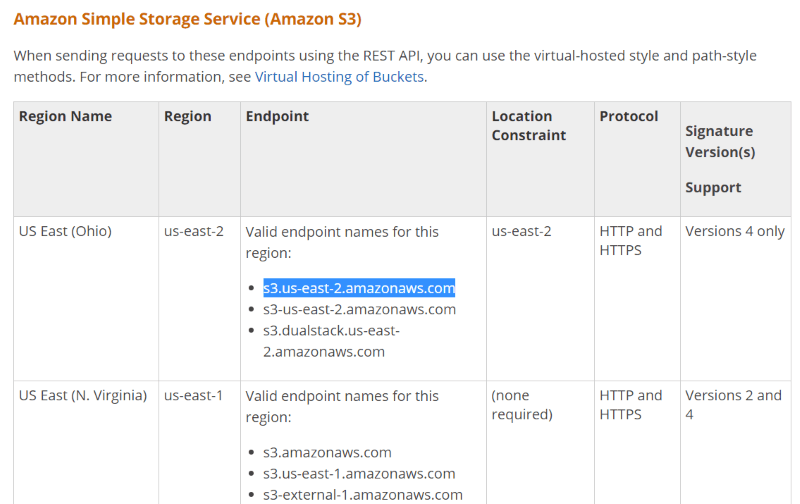Image resolution: width=800 pixels, height=504 pixels.
Task: Click the Region Name column header
Action: coord(65,116)
